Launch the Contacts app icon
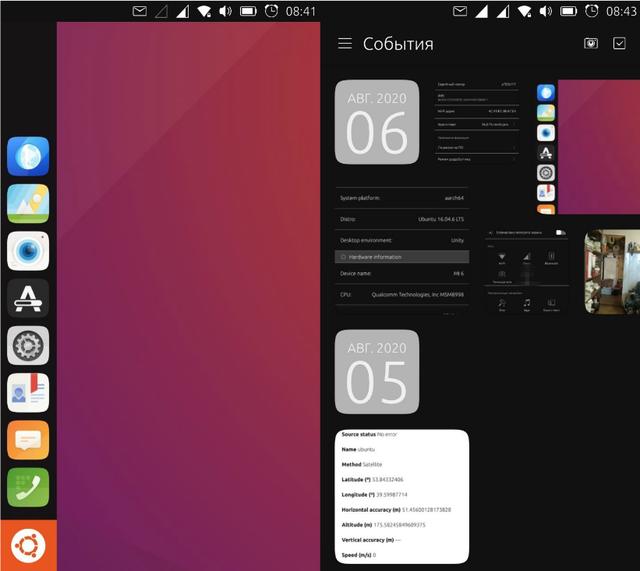 28,392
